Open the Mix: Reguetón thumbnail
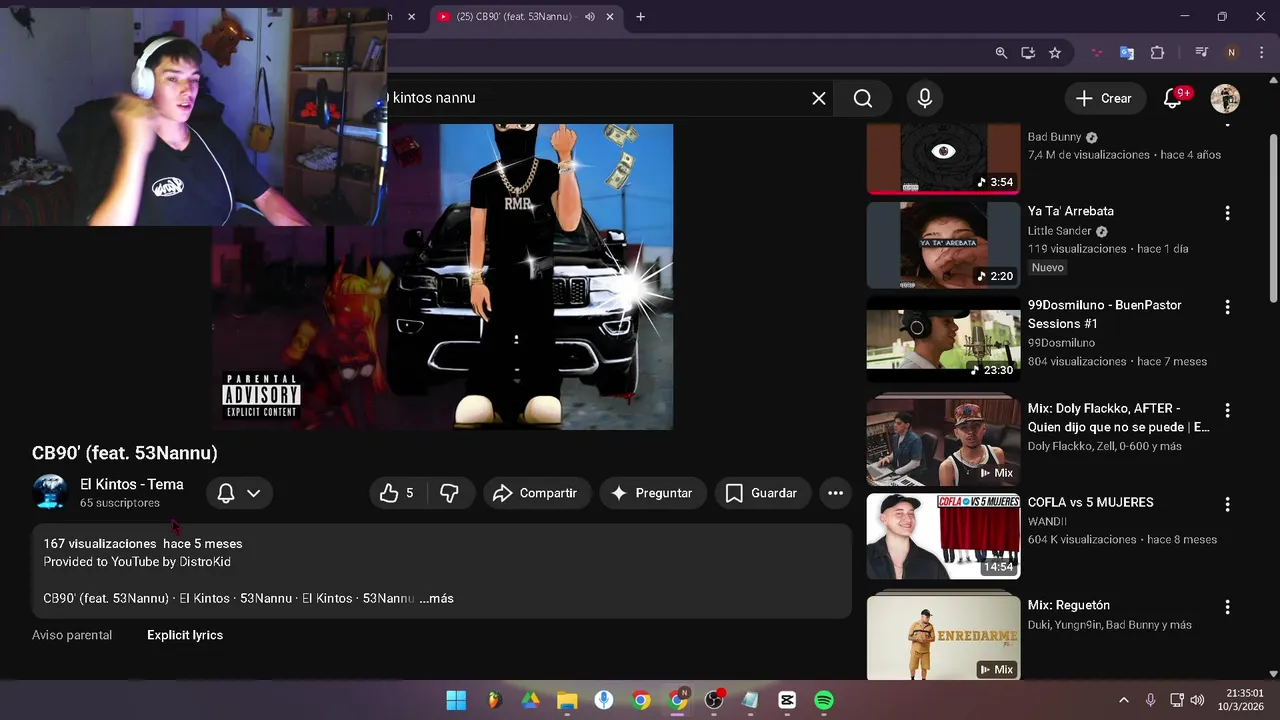The width and height of the screenshot is (1280, 720). click(943, 638)
